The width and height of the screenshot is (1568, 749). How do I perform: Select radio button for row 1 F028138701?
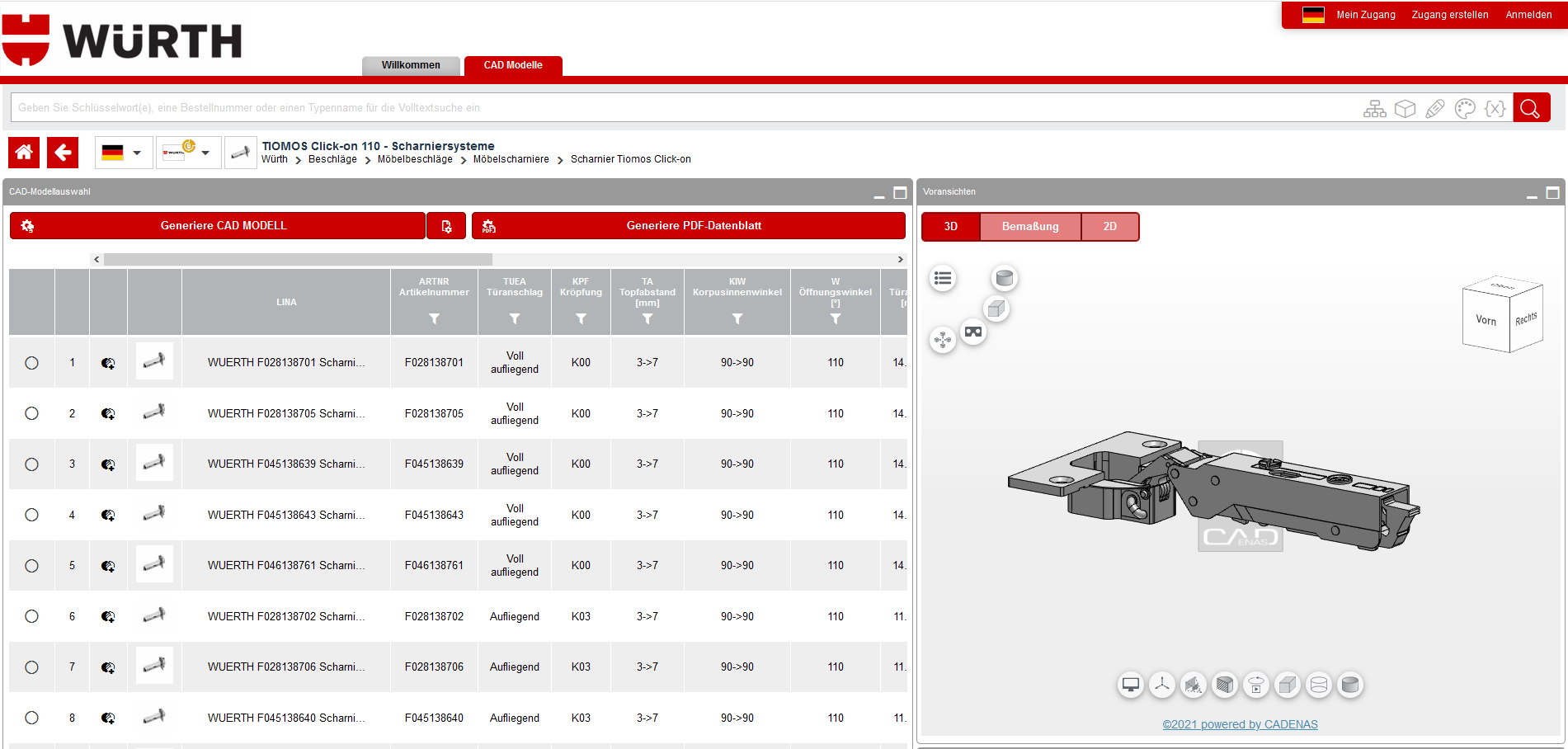(x=31, y=363)
